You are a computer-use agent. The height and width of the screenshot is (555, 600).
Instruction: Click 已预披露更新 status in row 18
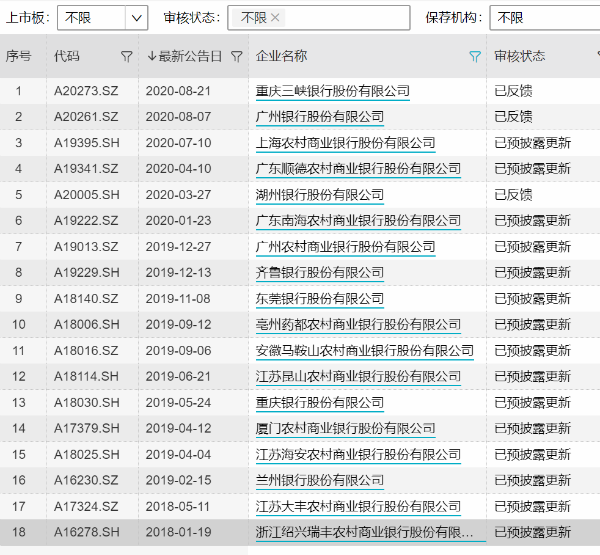pyautogui.click(x=532, y=532)
